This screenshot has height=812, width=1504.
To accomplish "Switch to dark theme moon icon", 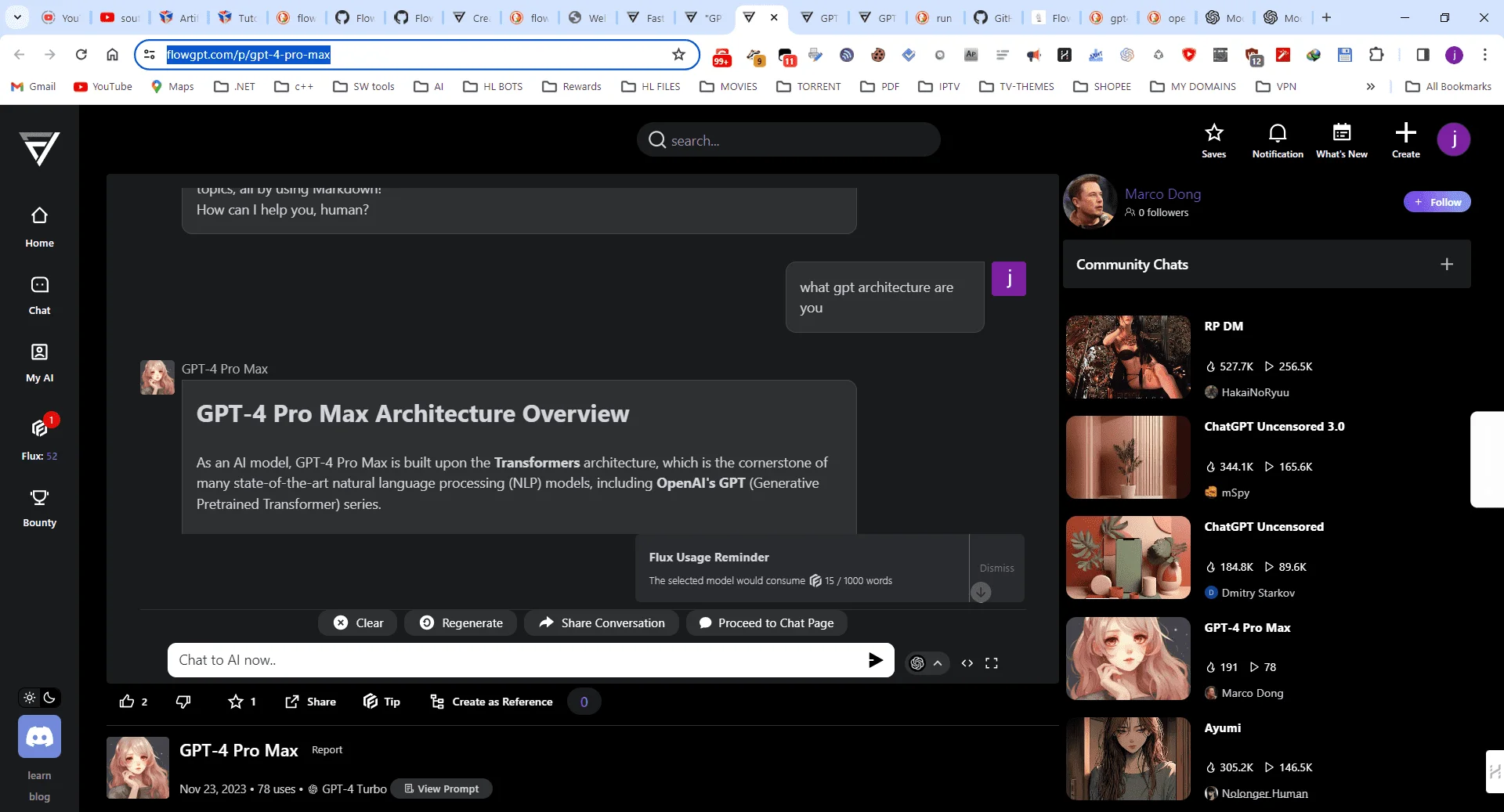I will click(x=49, y=698).
